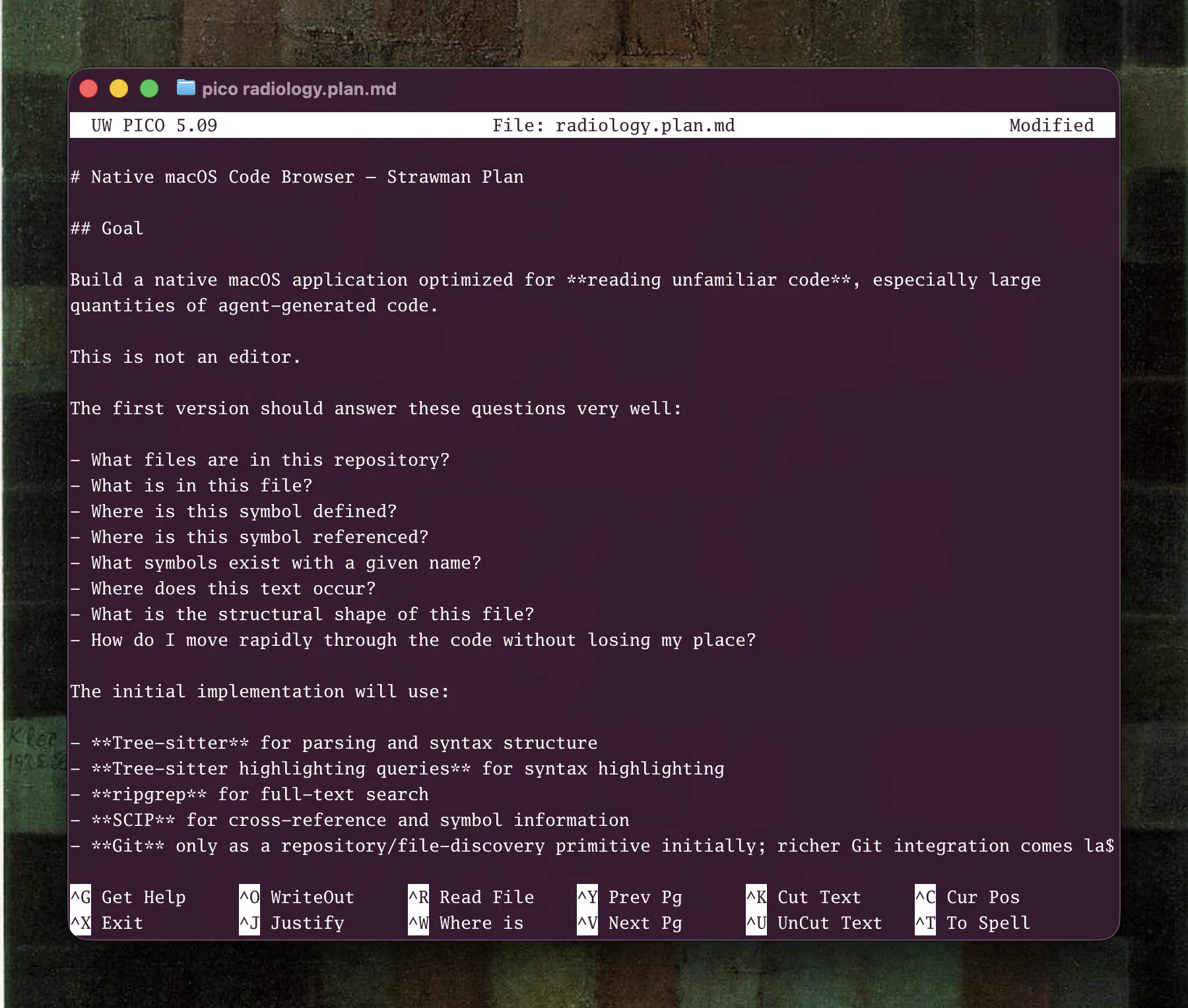Click the ^G Get Help shortcut
The height and width of the screenshot is (1008, 1188).
pyautogui.click(x=128, y=897)
